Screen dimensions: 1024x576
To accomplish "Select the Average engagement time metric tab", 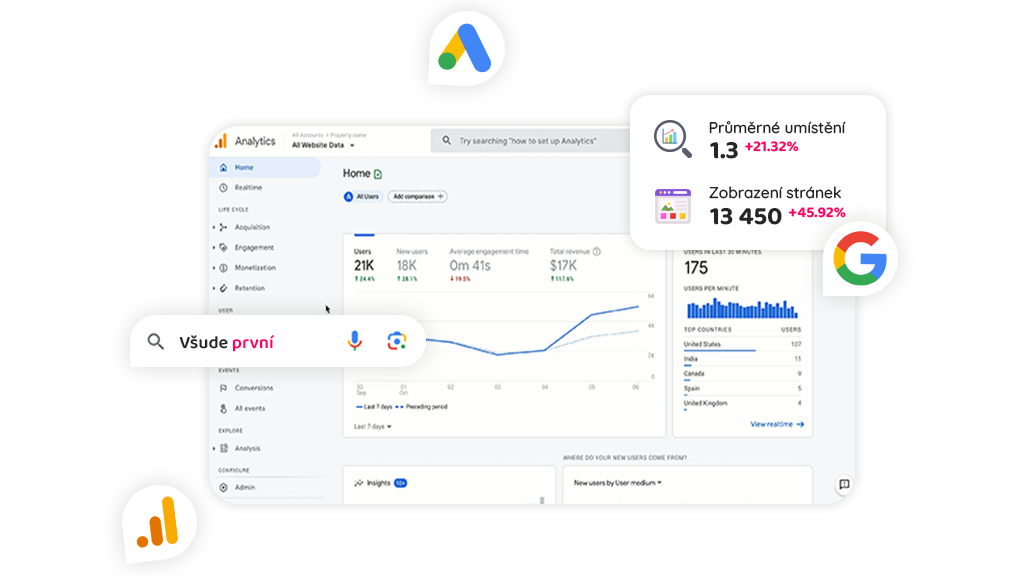I will pos(489,264).
